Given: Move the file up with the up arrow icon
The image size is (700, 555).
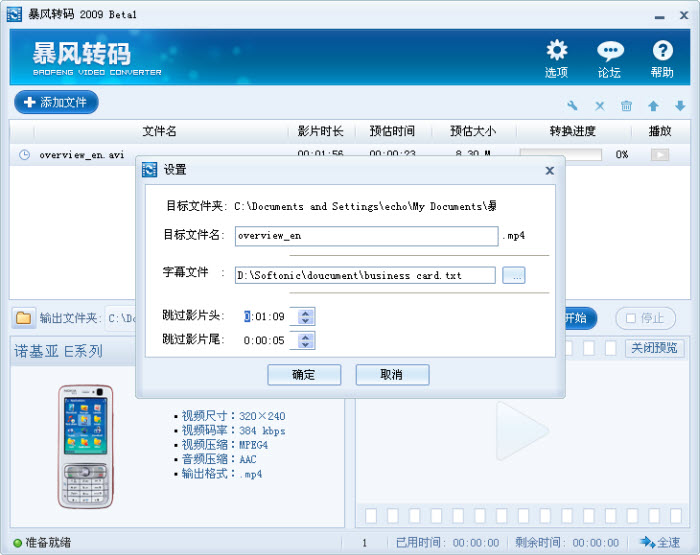Looking at the screenshot, I should (653, 106).
